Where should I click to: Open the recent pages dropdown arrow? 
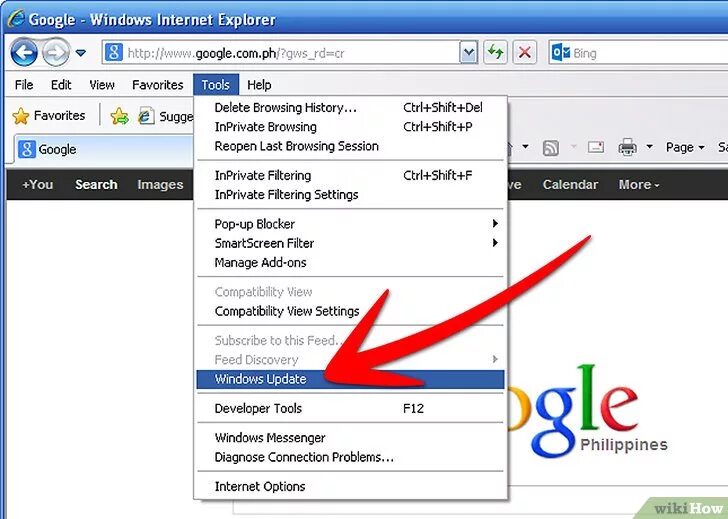coord(81,53)
